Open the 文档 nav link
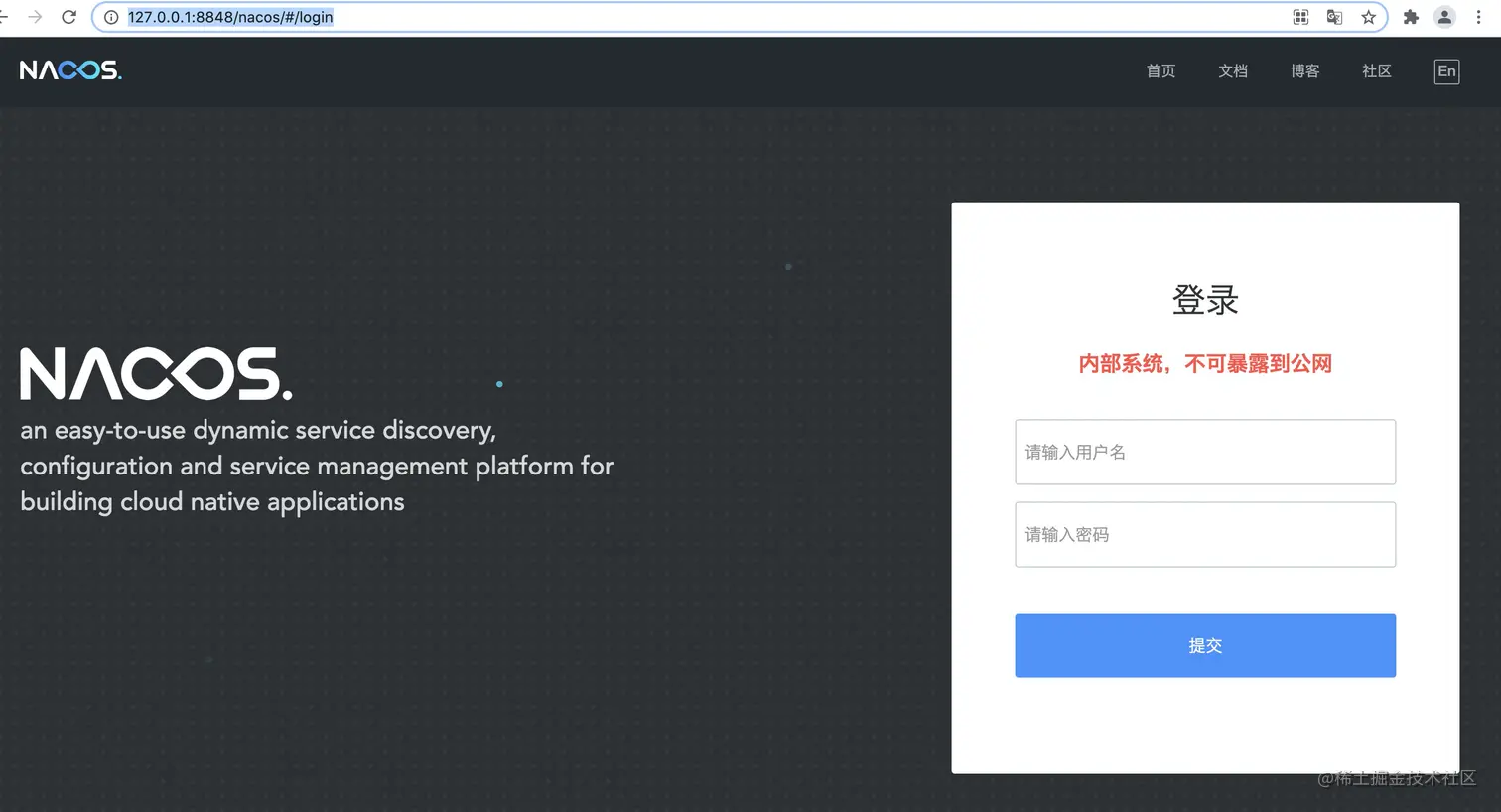The height and width of the screenshot is (812, 1501). [1233, 71]
